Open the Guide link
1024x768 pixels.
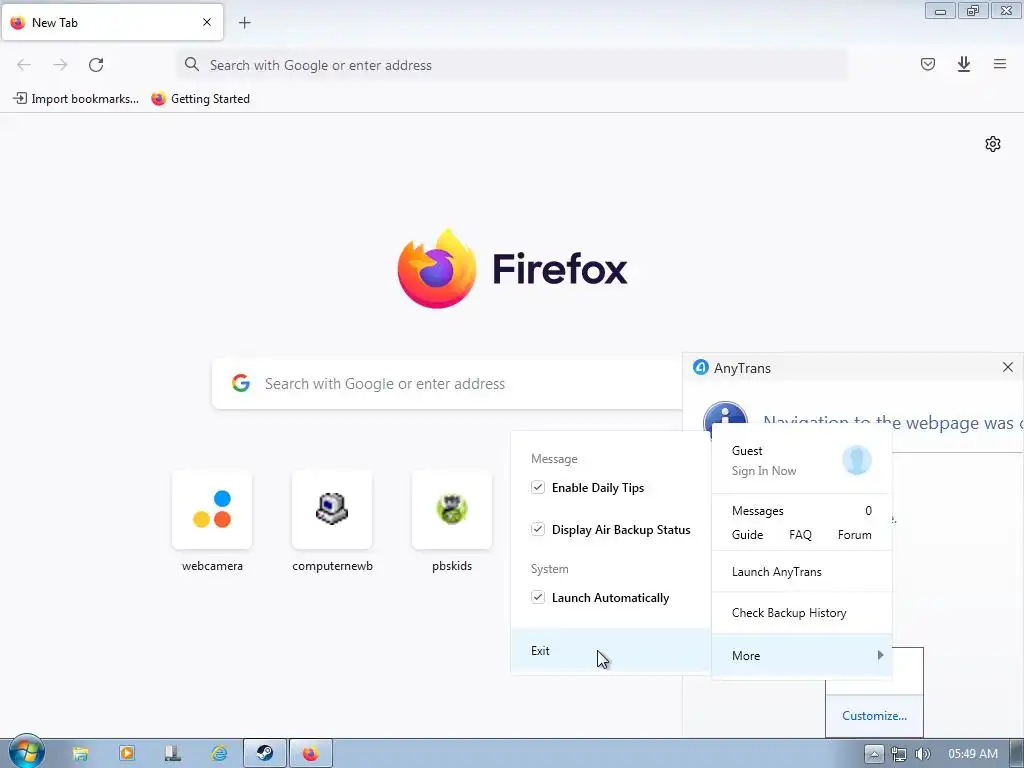[747, 535]
